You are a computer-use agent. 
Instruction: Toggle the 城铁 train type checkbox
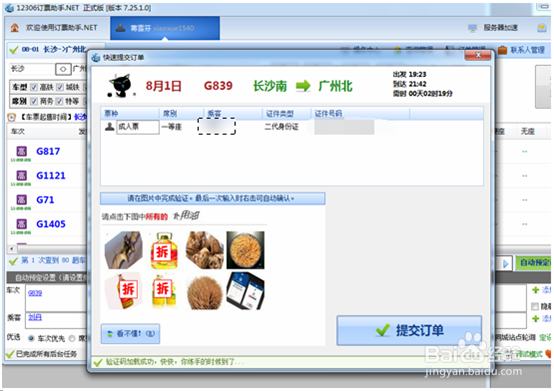coord(60,87)
